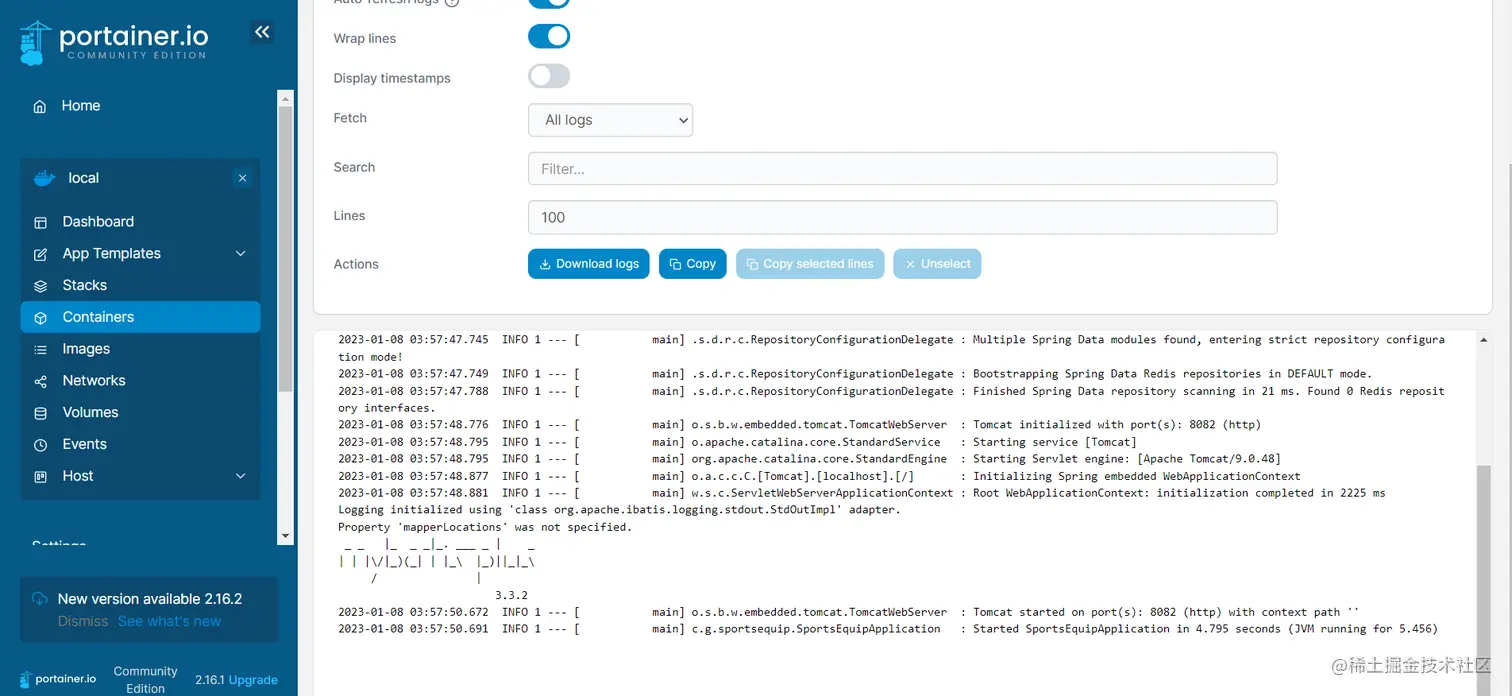The width and height of the screenshot is (1512, 696).
Task: Expand the Host submenu chevron
Action: pos(240,476)
